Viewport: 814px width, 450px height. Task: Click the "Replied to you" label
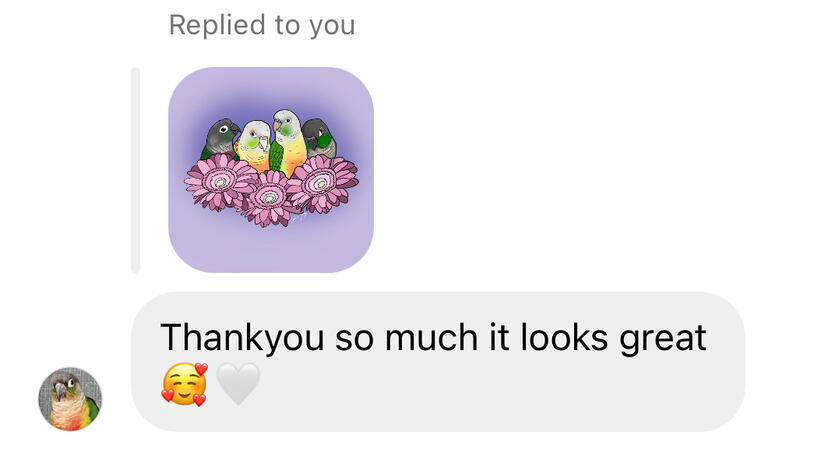click(262, 25)
